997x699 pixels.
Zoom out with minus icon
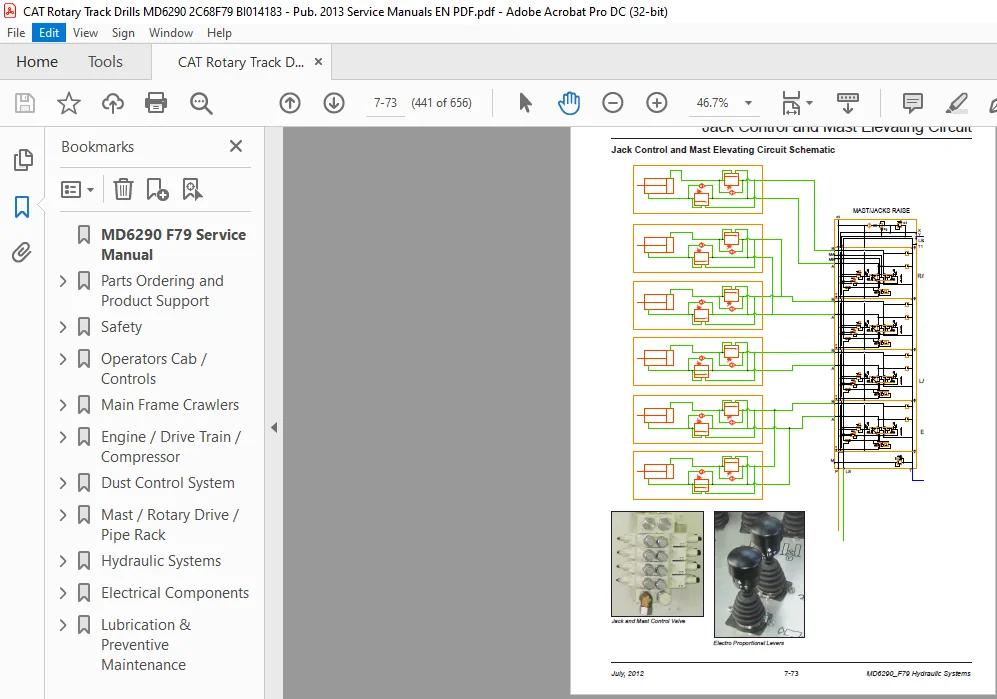click(x=612, y=103)
